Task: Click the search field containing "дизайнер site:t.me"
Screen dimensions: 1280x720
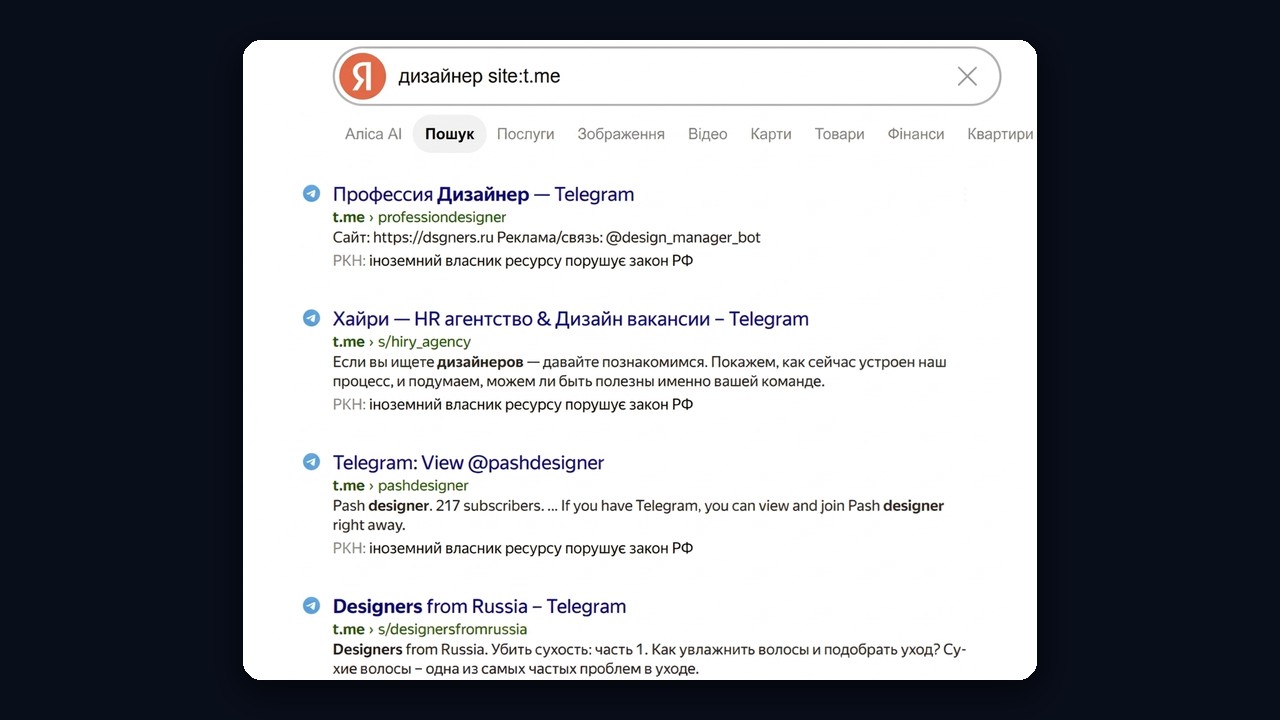Action: [x=667, y=76]
